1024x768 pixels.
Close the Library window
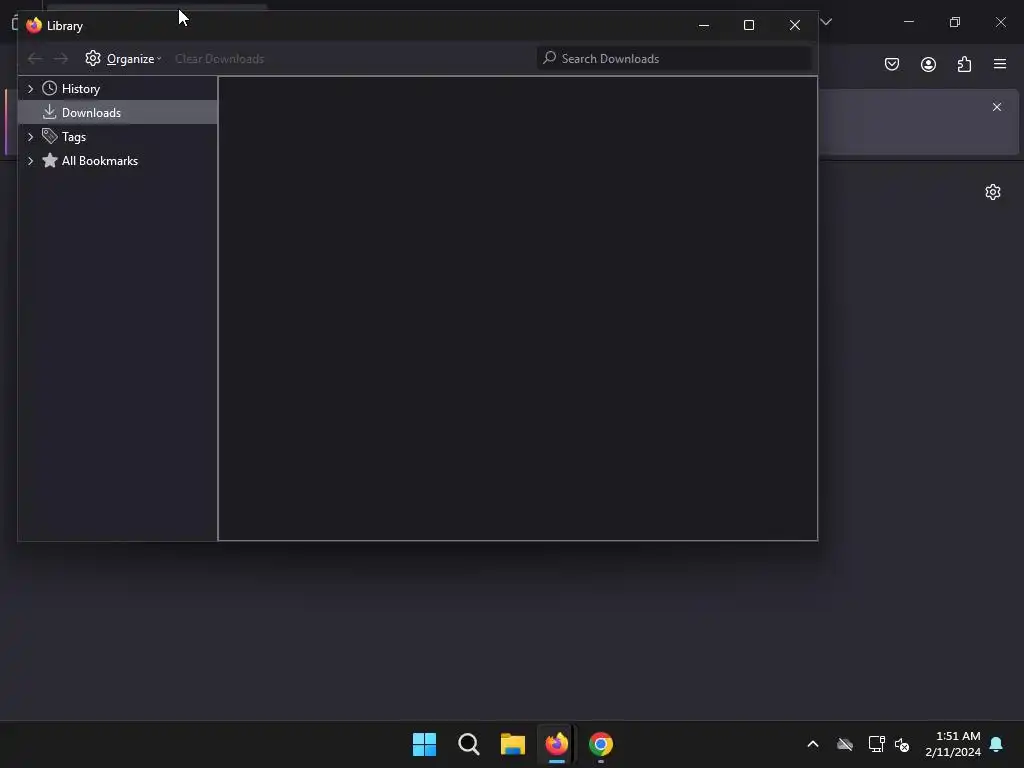[795, 25]
